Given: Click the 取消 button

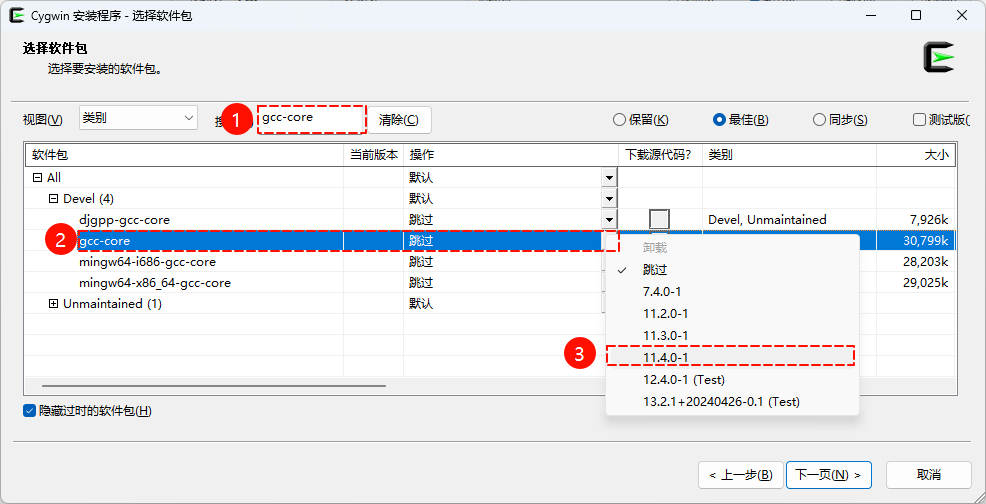Looking at the screenshot, I should tap(929, 474).
